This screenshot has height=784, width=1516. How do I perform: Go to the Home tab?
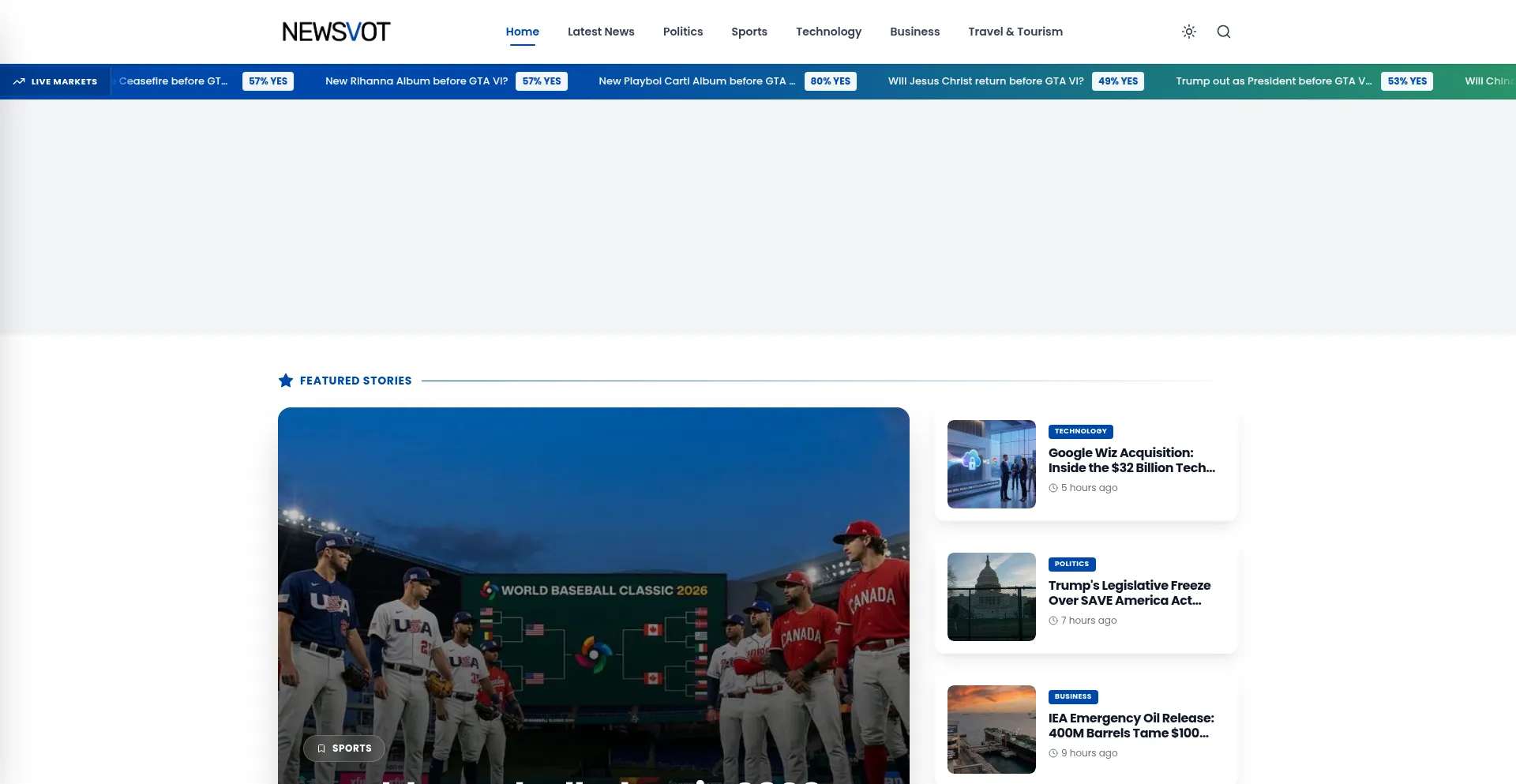523,32
